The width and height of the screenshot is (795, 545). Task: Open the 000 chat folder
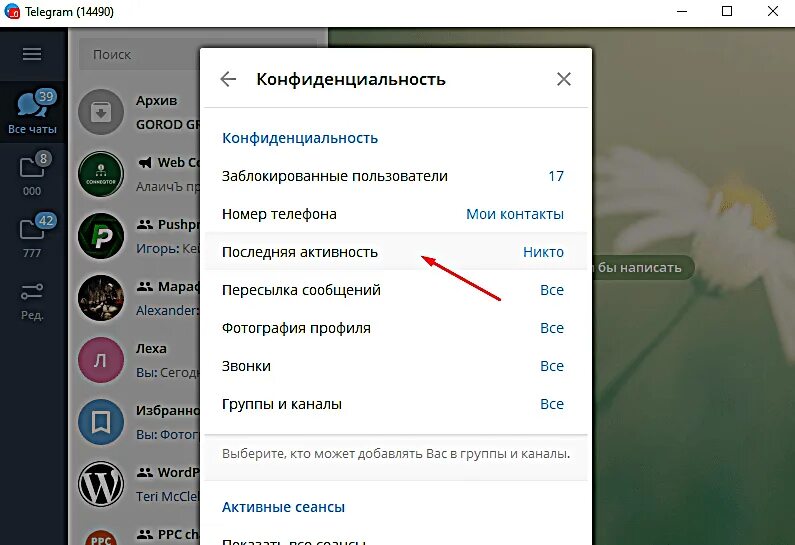tap(32, 174)
